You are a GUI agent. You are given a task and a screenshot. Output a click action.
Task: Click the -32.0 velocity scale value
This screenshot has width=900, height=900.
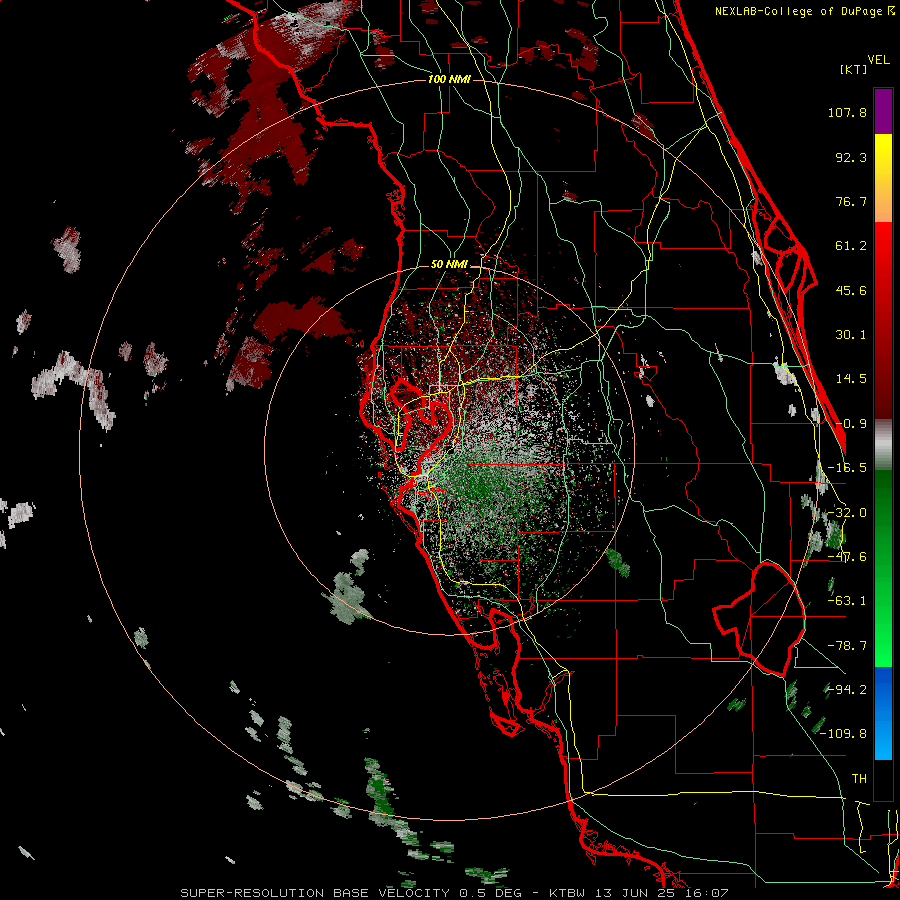point(847,513)
